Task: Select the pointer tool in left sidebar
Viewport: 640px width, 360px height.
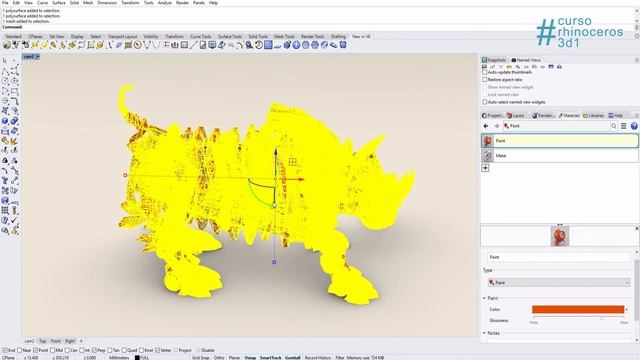Action: (5, 61)
